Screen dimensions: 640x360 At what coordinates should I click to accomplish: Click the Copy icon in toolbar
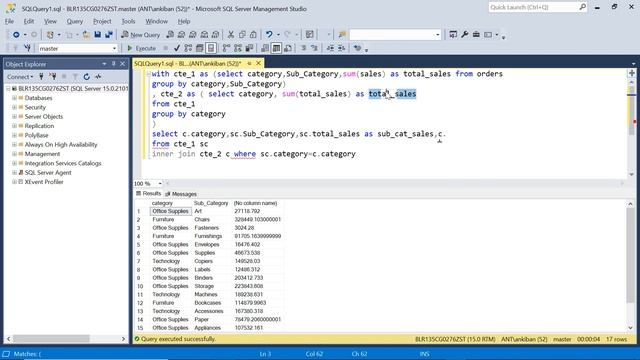pos(242,35)
